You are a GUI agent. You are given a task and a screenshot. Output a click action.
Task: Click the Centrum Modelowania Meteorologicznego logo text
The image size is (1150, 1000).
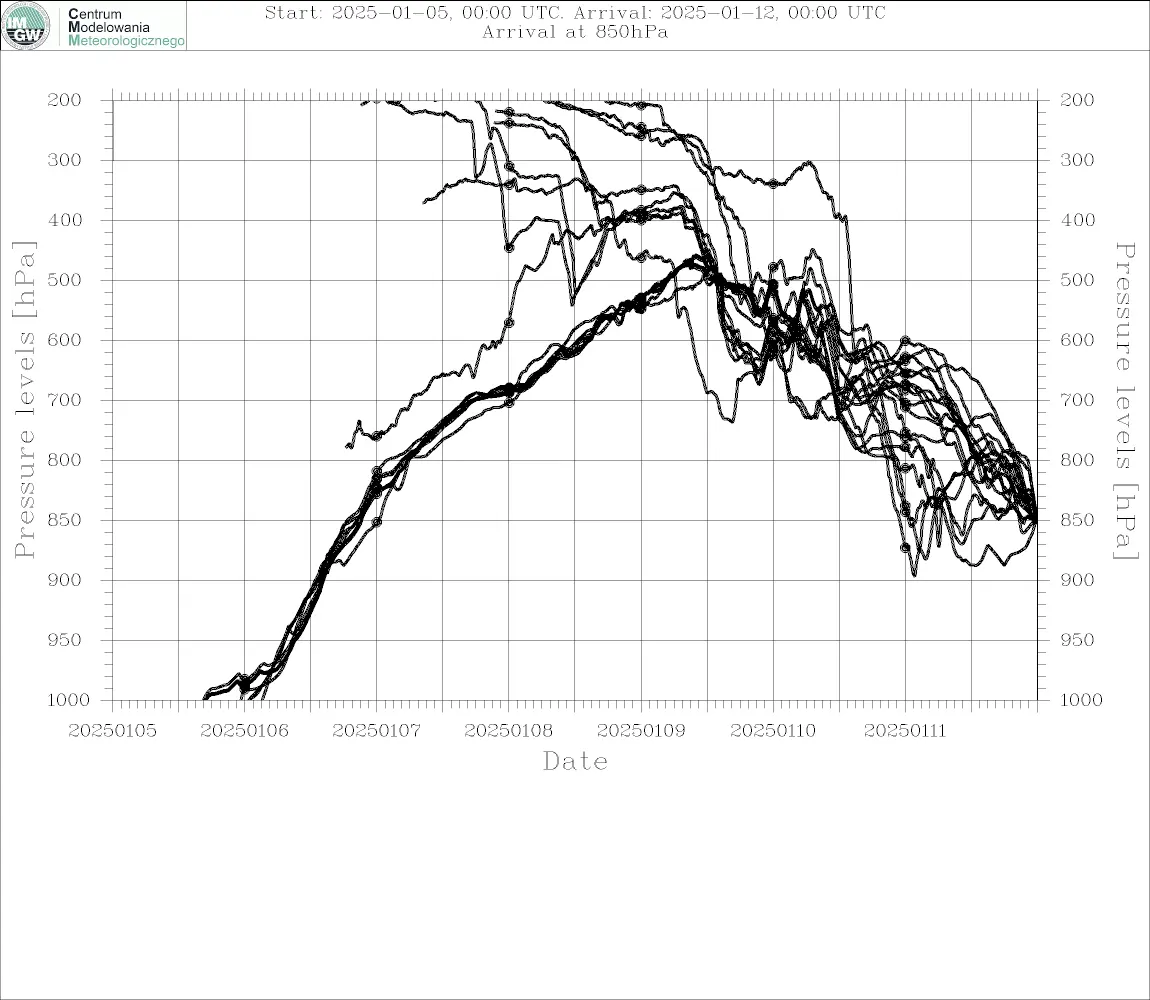(x=126, y=27)
